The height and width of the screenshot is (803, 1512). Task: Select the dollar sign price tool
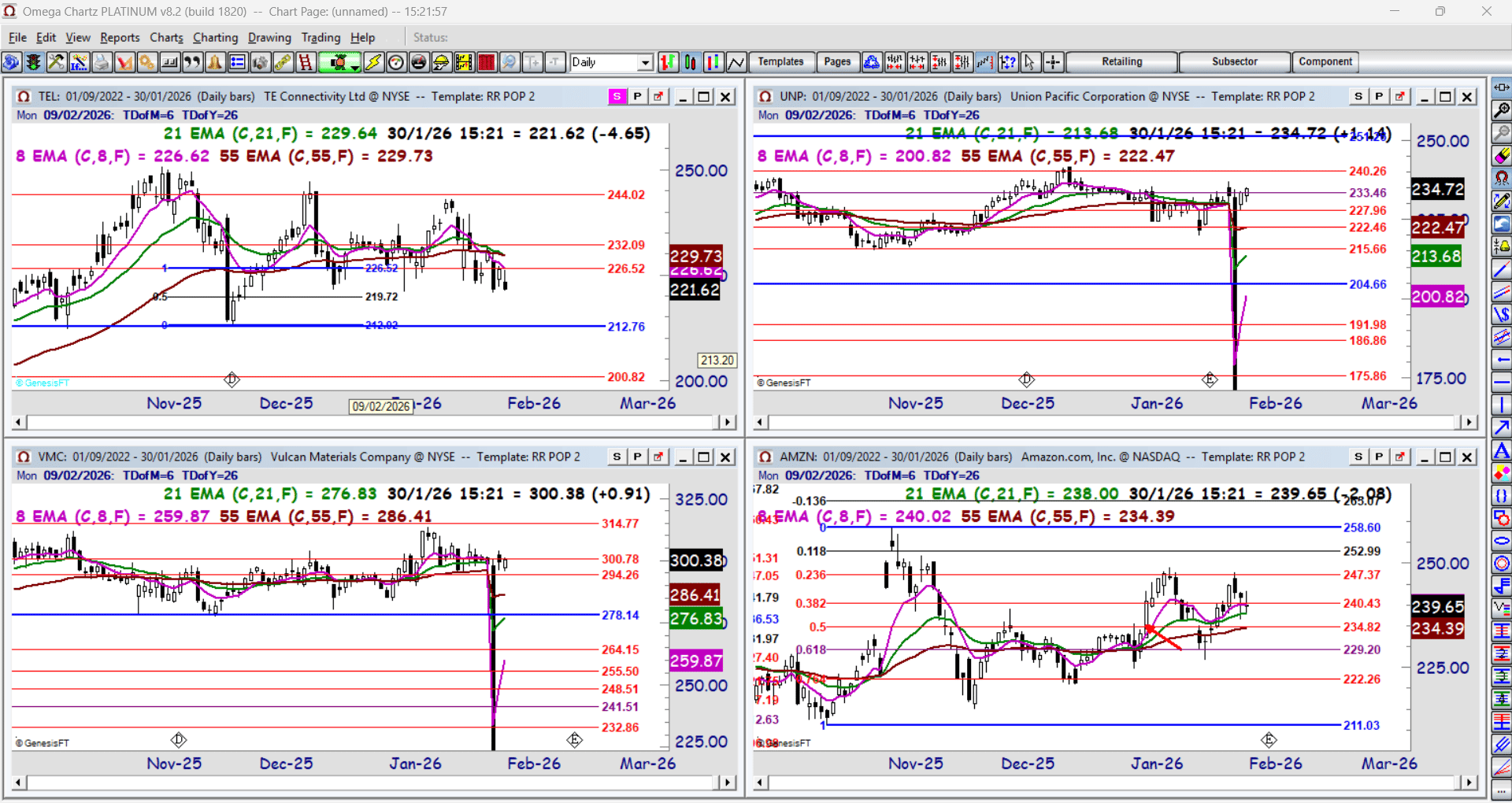tap(1502, 315)
